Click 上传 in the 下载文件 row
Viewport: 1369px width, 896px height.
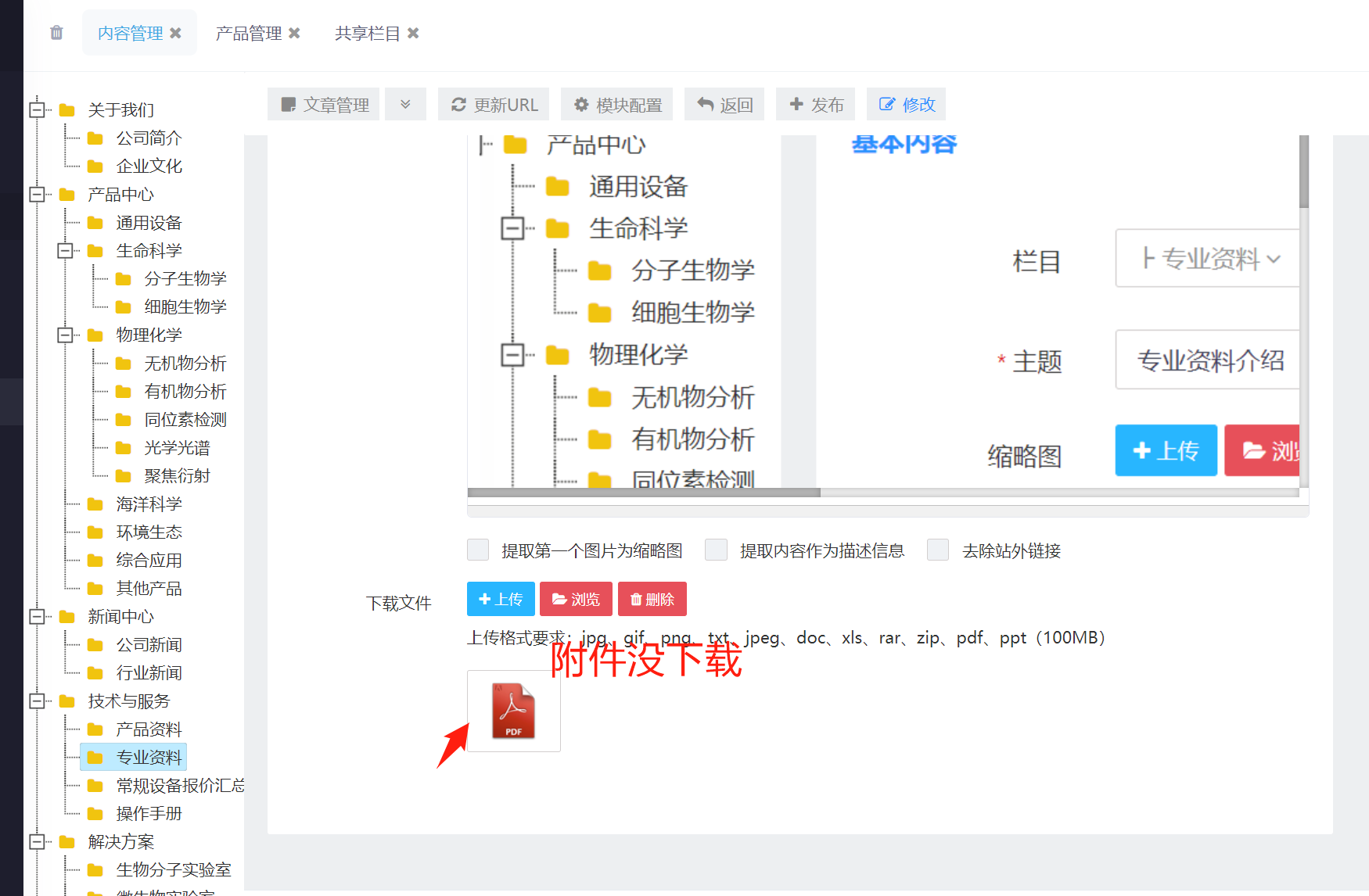tap(501, 599)
